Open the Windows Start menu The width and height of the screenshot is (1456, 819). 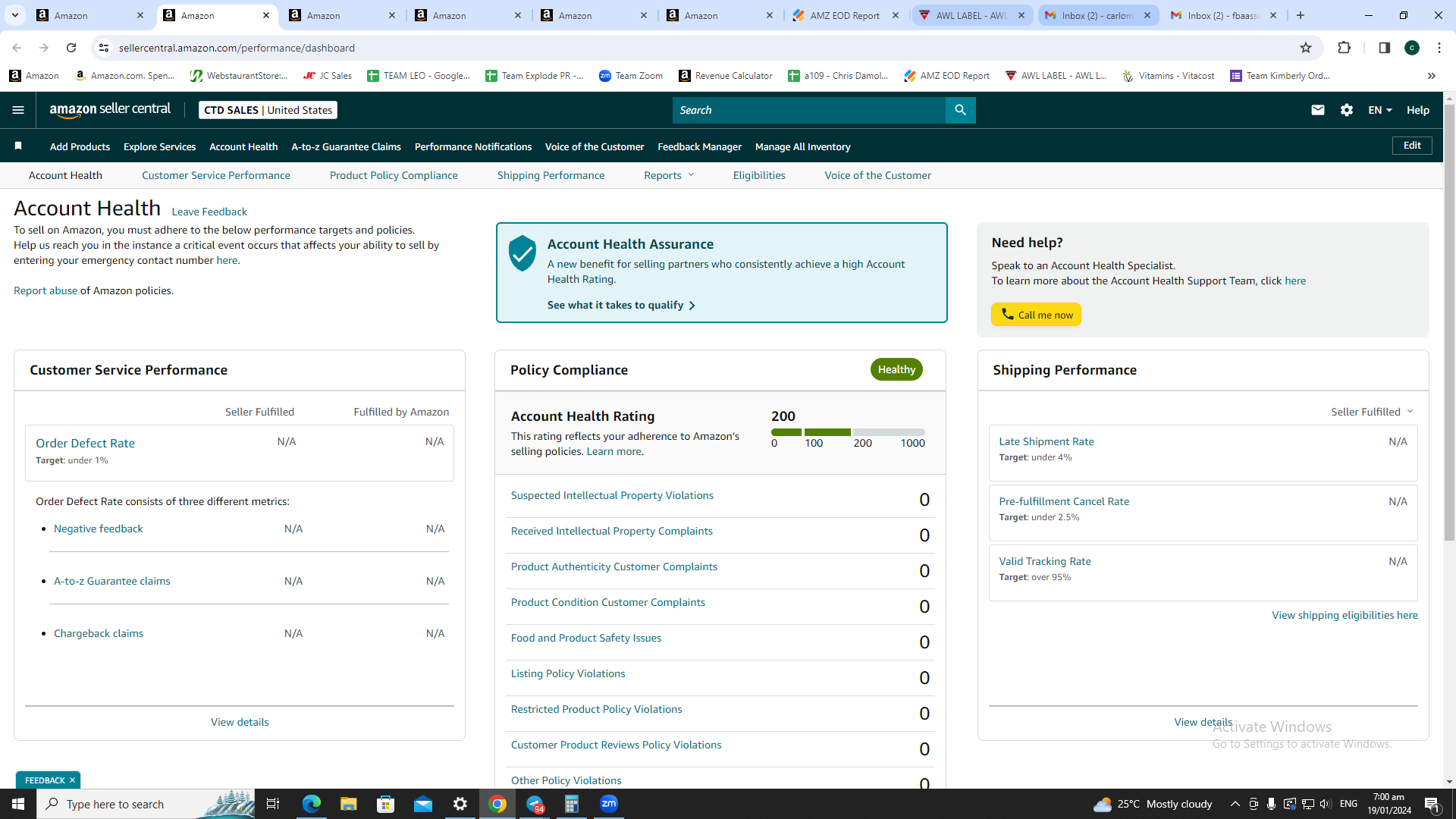point(18,804)
